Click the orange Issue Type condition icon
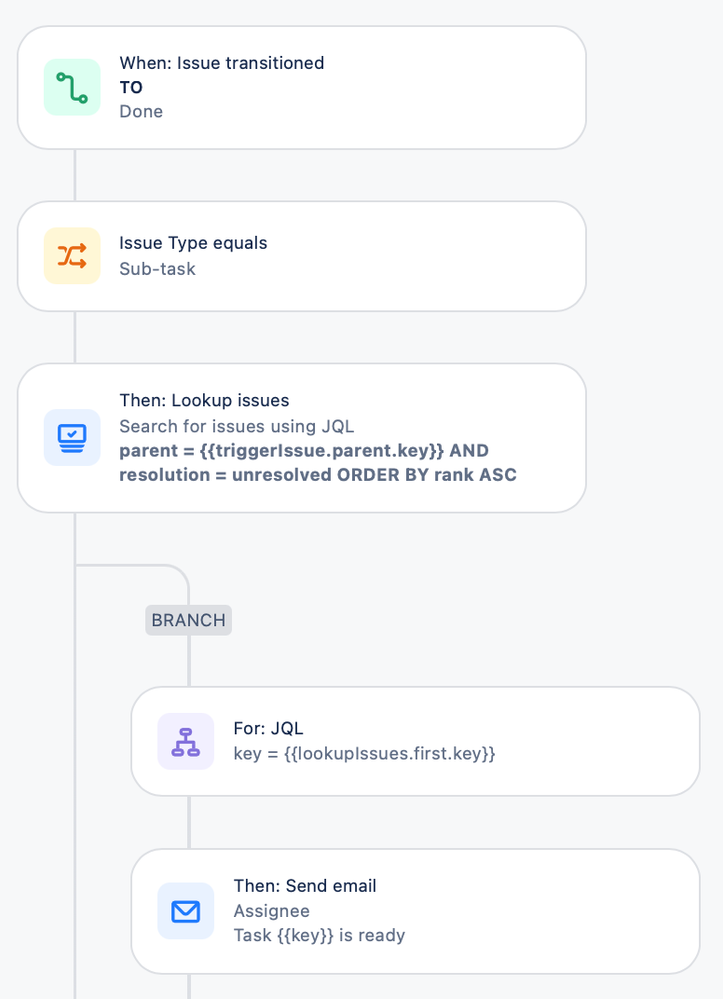 (72, 255)
